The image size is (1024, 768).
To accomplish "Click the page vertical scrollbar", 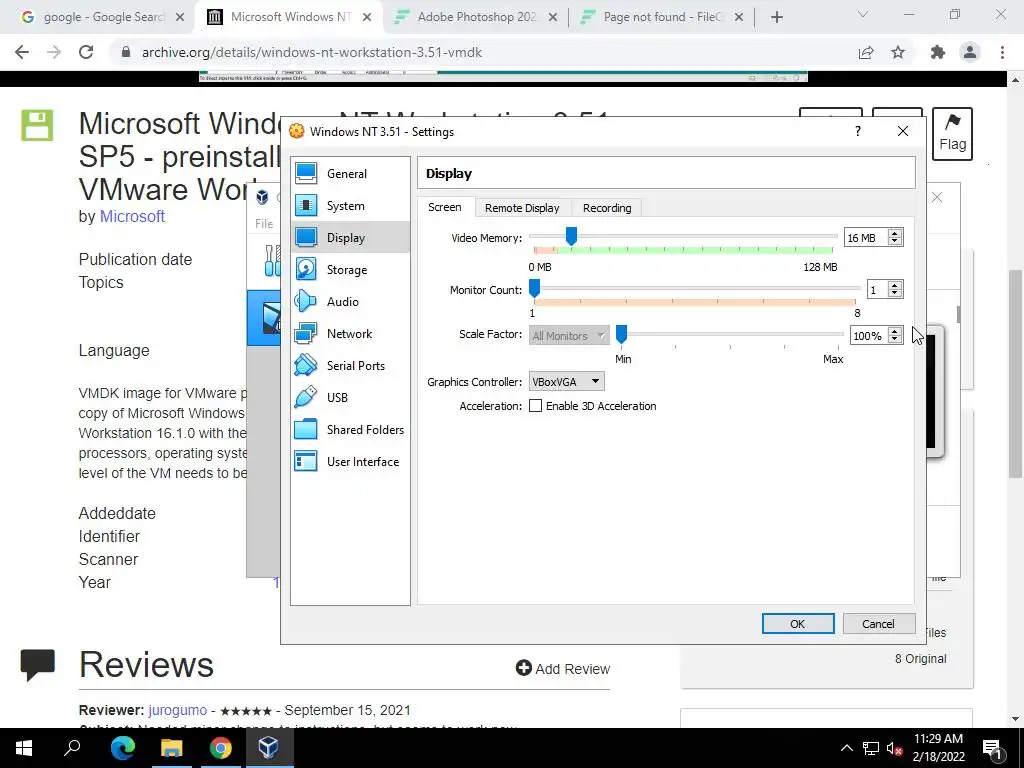I will pos(1015,374).
